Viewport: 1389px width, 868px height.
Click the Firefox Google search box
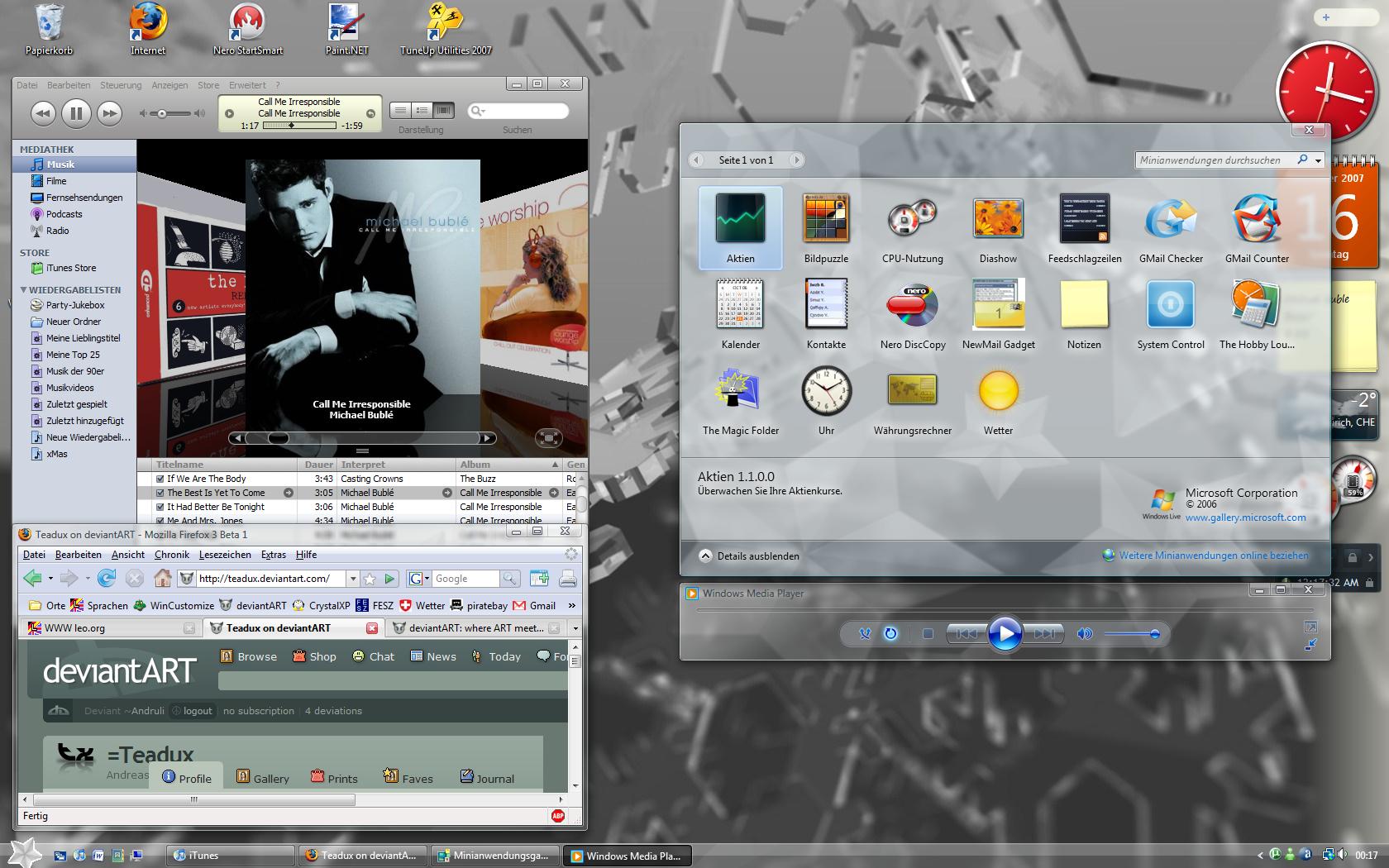coord(466,579)
